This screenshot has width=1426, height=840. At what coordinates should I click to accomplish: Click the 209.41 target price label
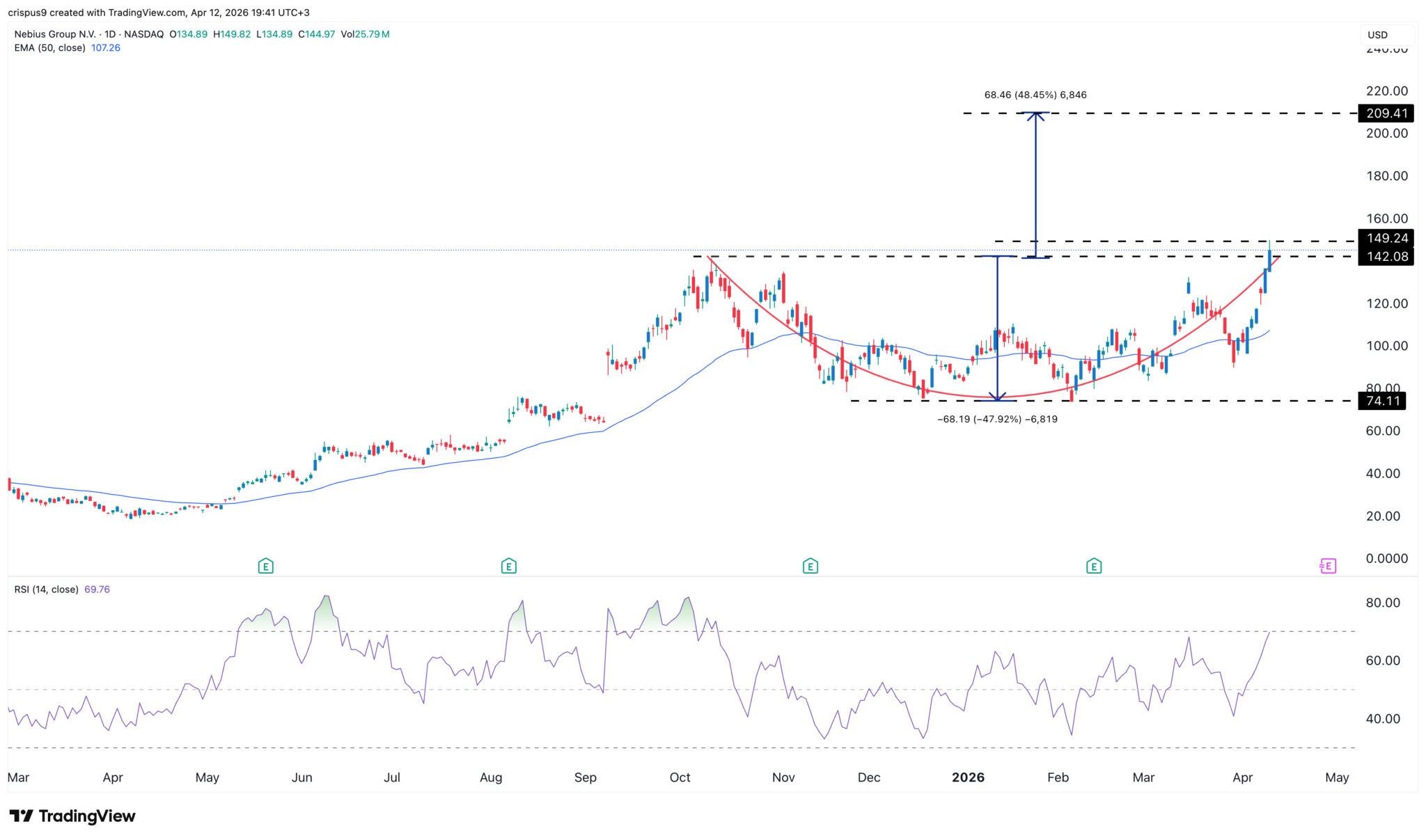click(x=1386, y=113)
